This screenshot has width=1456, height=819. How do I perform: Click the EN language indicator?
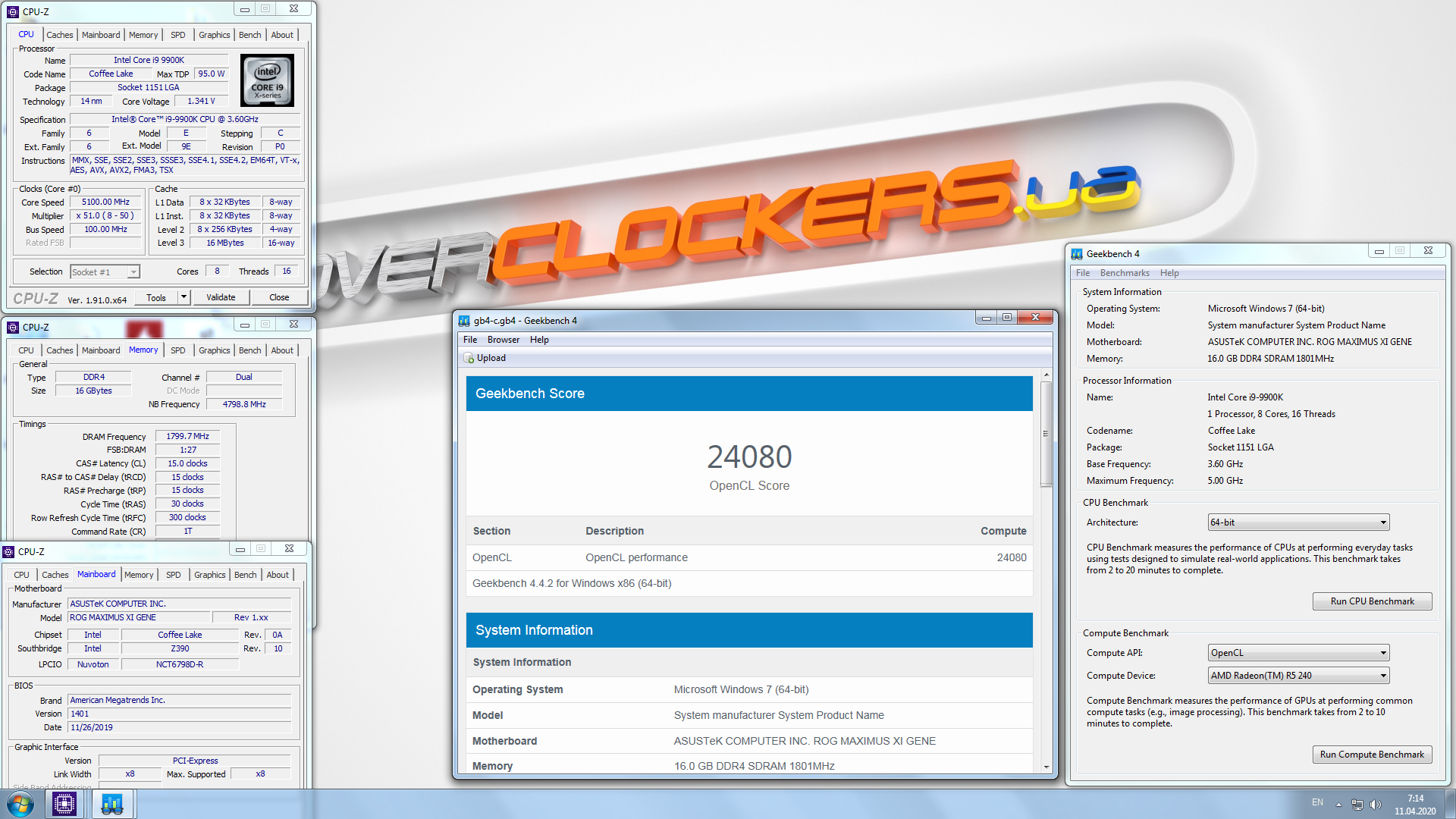coord(1318,802)
